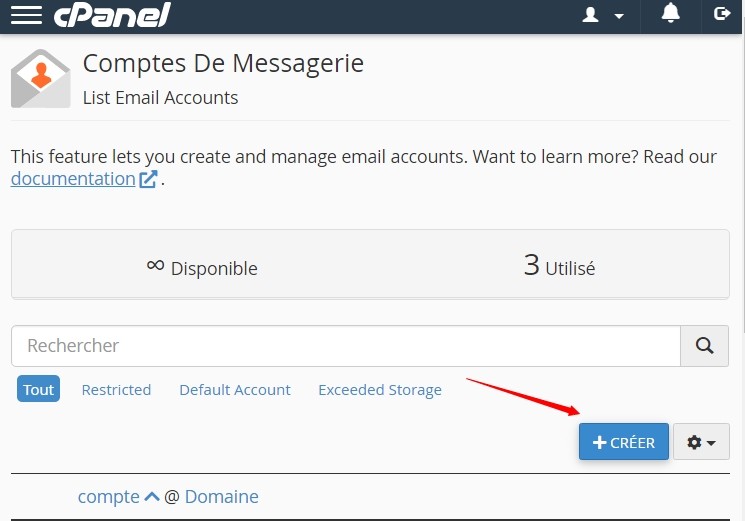Open the documentation link

[73, 179]
